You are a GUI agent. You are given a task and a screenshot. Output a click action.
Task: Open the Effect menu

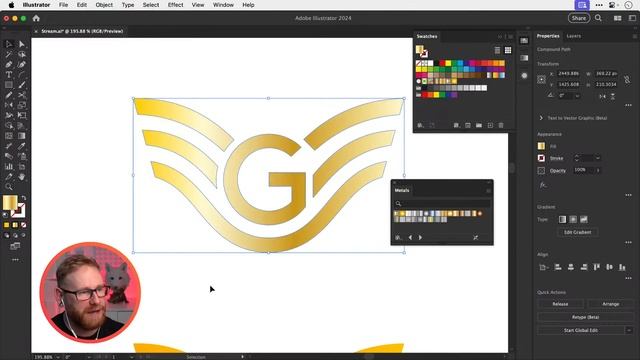point(176,5)
